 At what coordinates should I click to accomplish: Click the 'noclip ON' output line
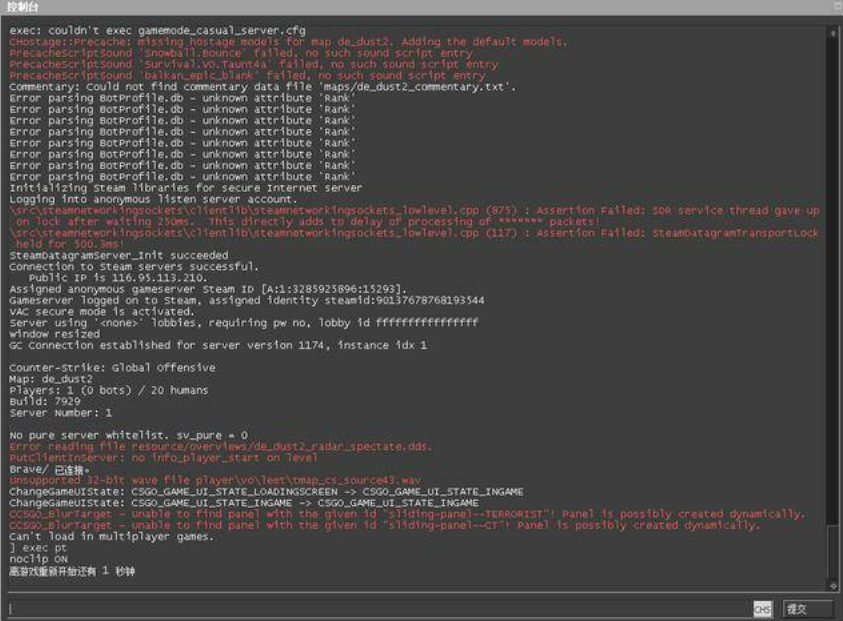point(38,559)
